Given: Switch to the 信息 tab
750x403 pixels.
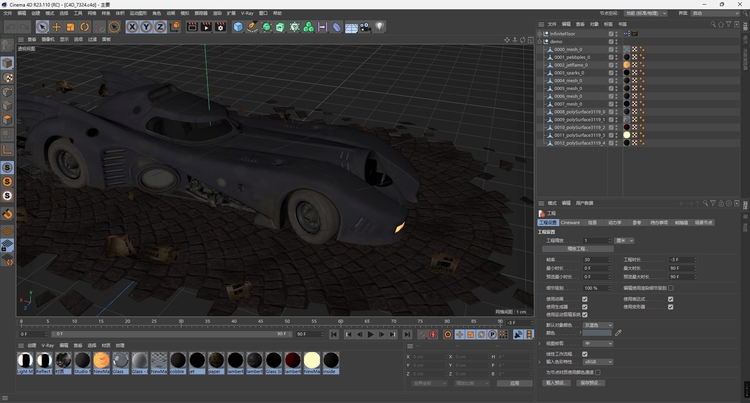Looking at the screenshot, I should [x=592, y=222].
